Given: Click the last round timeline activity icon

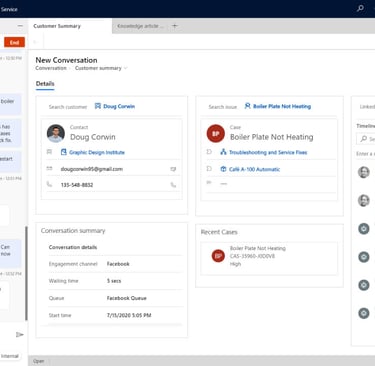Looking at the screenshot, I should (364, 313).
